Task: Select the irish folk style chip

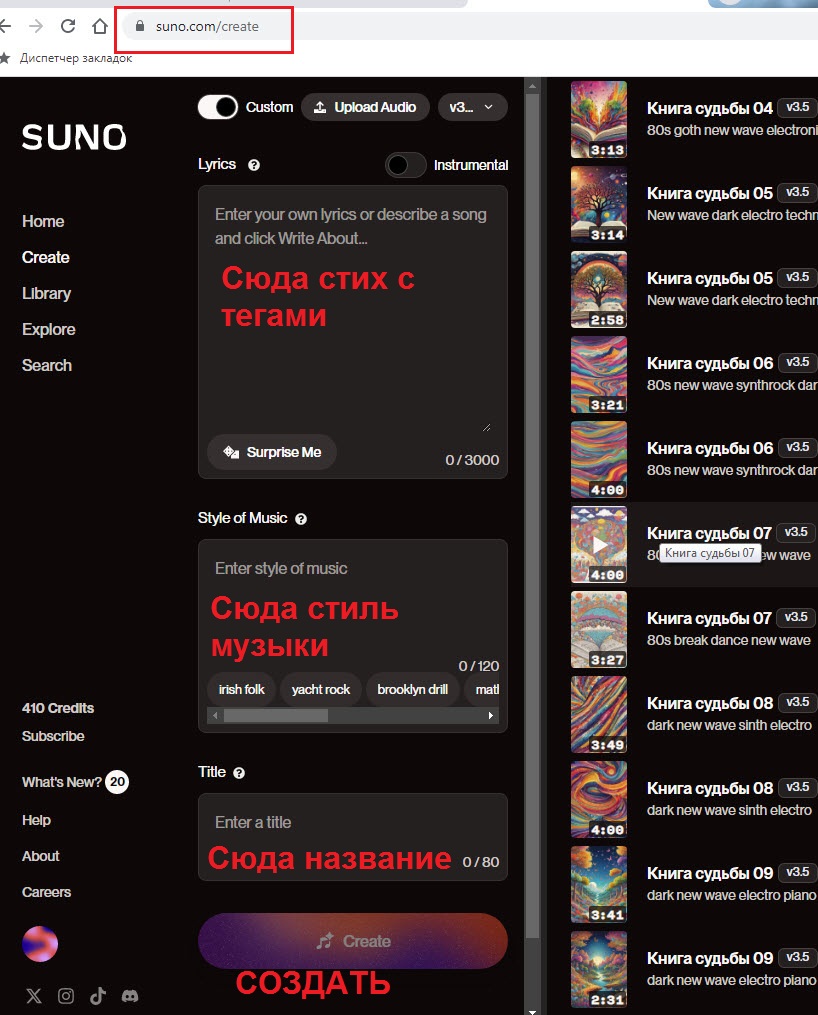Action: (x=241, y=690)
